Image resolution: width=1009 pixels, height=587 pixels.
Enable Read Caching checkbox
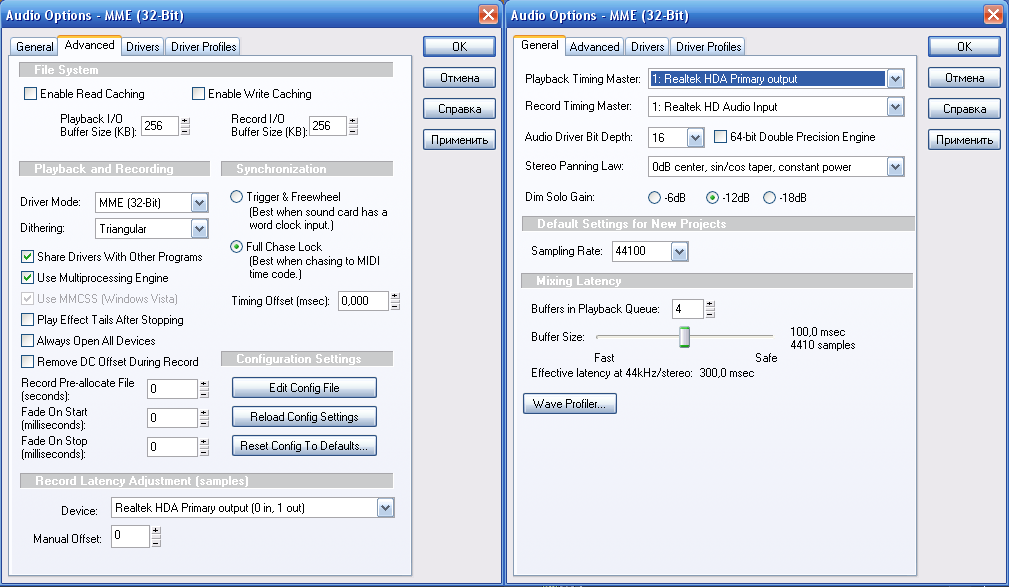coord(30,94)
